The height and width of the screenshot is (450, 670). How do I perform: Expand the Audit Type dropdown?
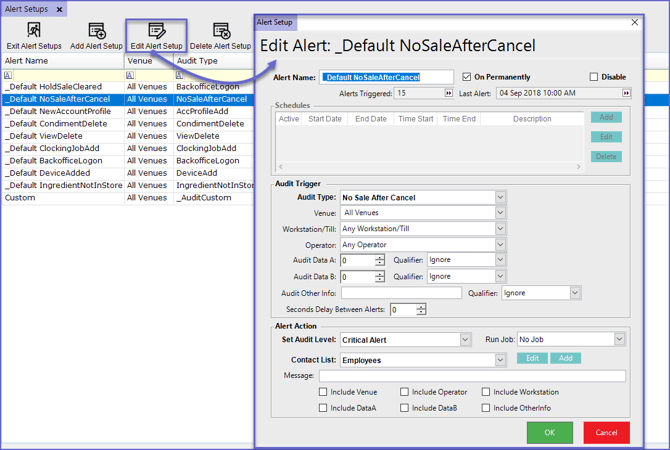[500, 197]
